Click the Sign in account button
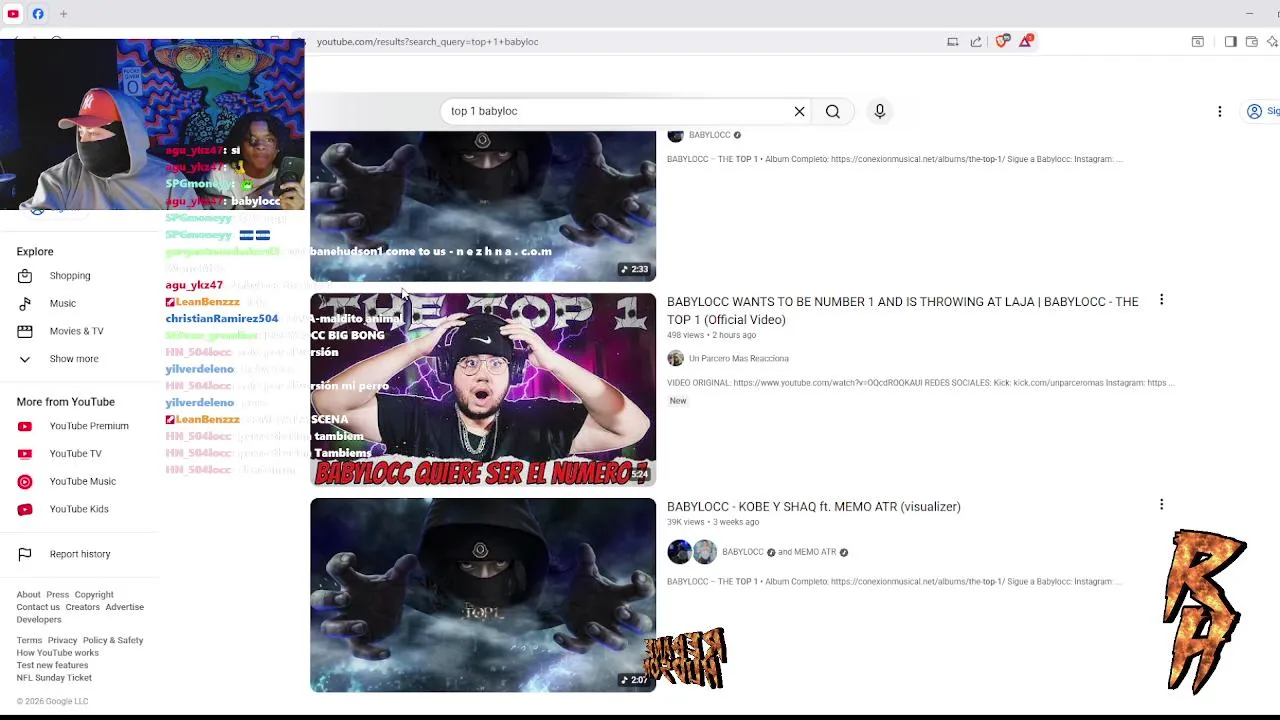The width and height of the screenshot is (1280, 720). 1262,111
